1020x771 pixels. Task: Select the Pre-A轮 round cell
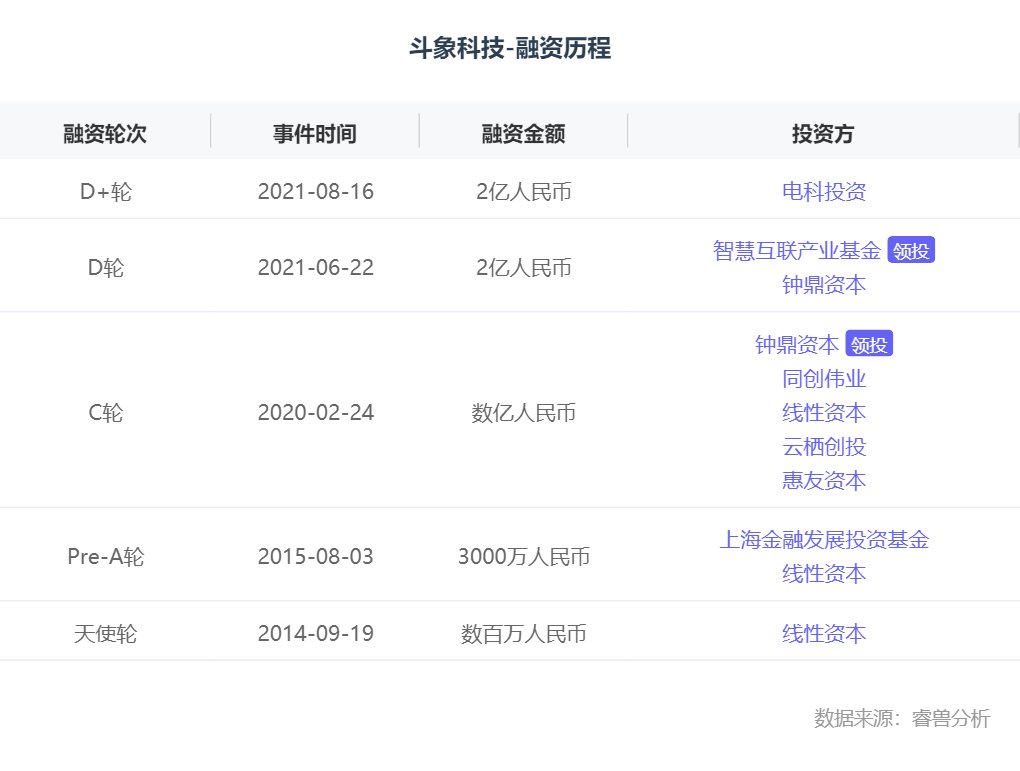coord(105,556)
